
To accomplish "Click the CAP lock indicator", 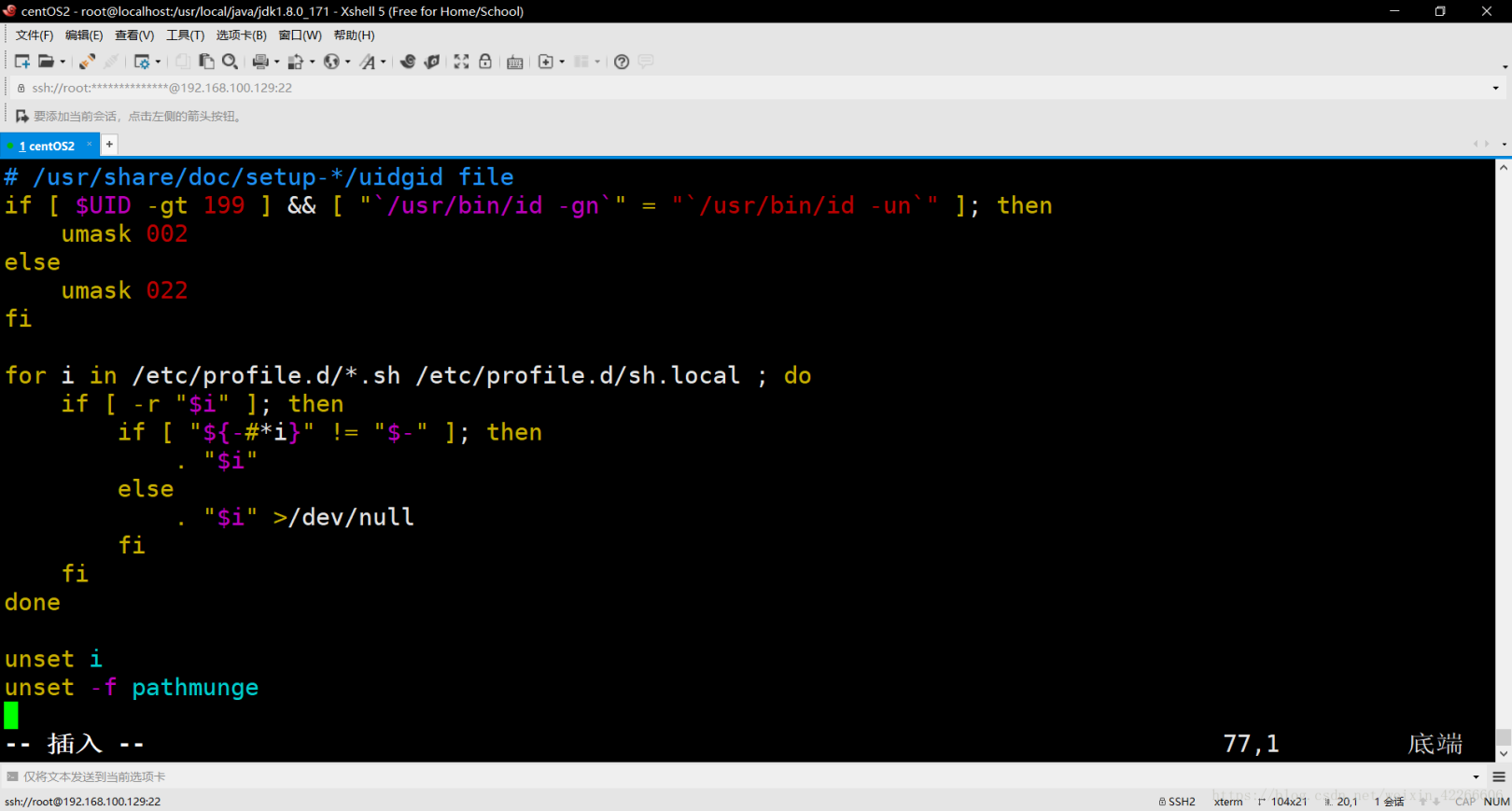I will point(1465,802).
